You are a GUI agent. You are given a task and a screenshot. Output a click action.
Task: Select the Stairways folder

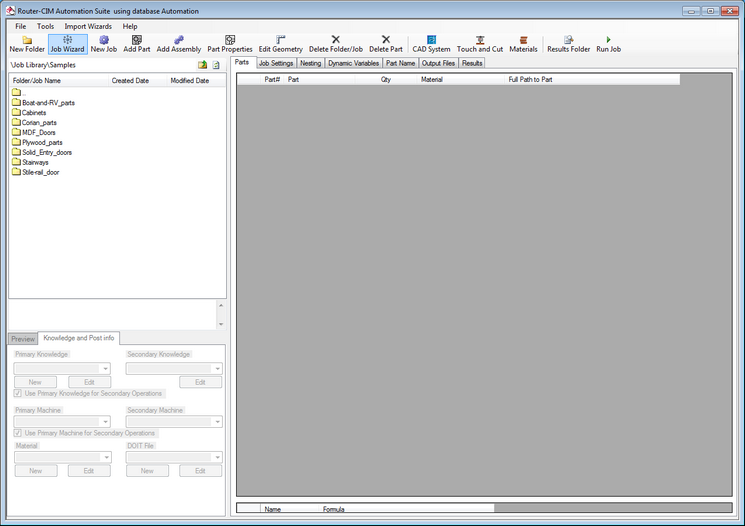[30, 163]
